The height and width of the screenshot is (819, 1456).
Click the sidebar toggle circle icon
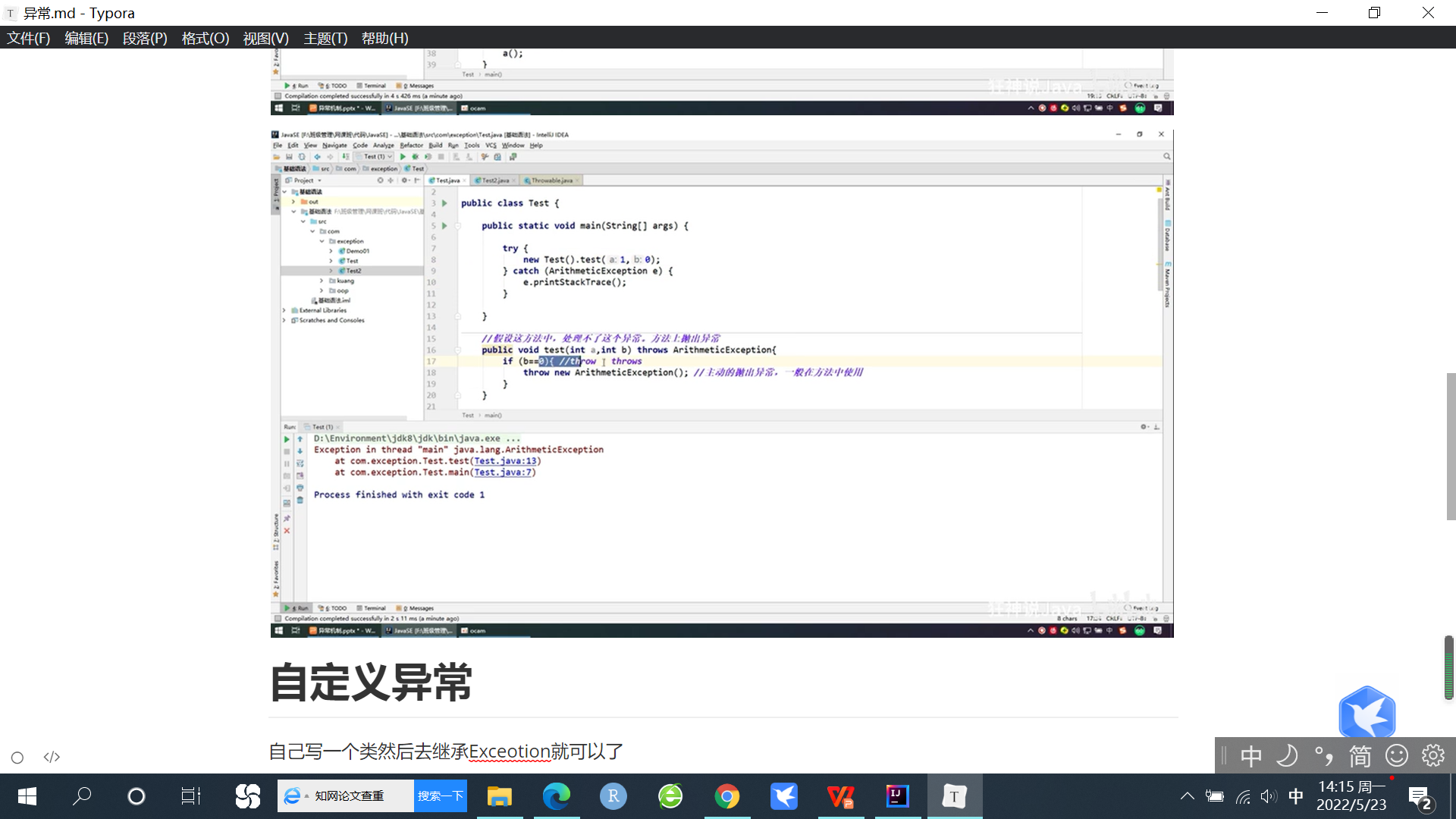coord(17,757)
